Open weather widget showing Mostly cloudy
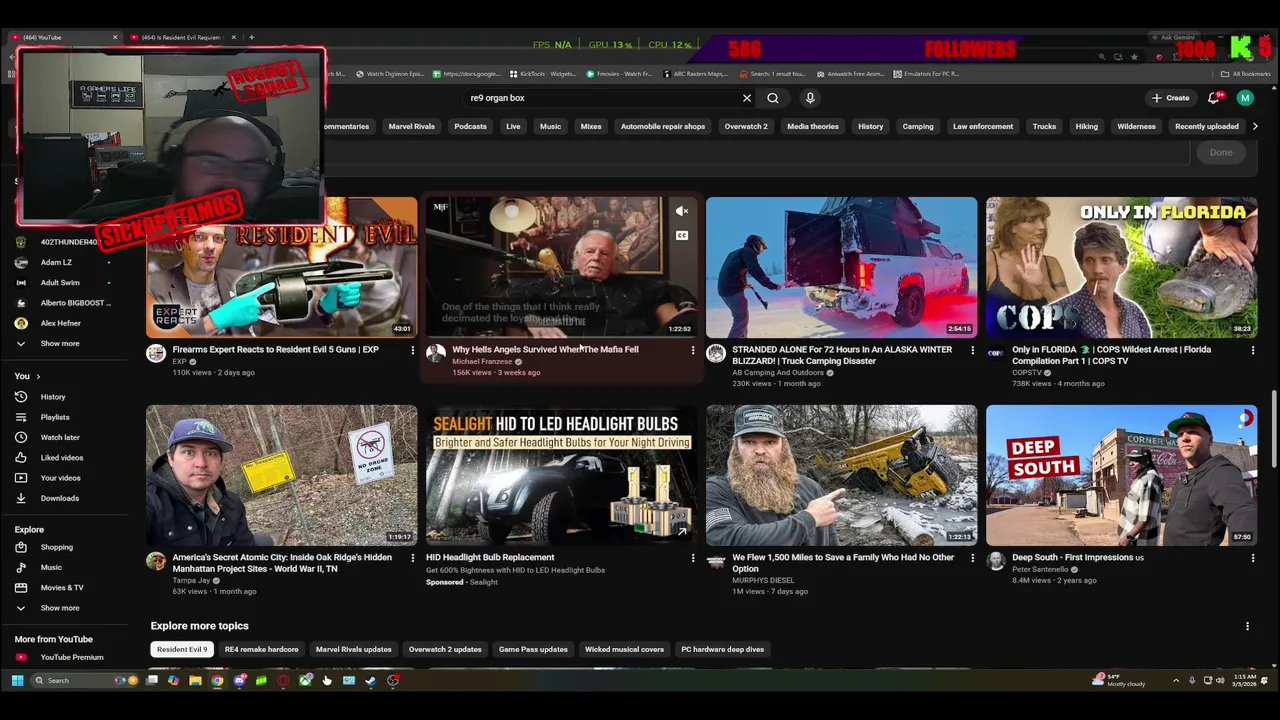Viewport: 1280px width, 720px height. pos(1118,681)
